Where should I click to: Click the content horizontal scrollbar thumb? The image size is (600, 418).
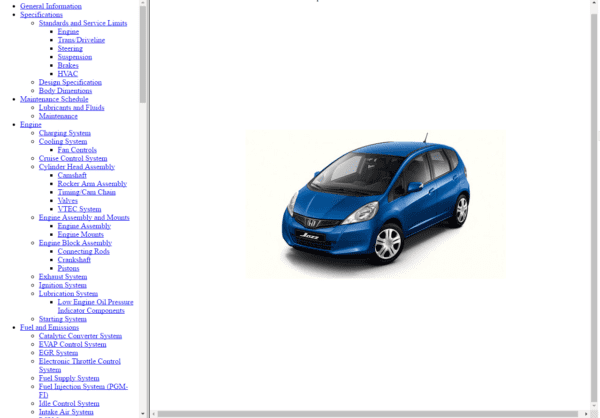367,414
